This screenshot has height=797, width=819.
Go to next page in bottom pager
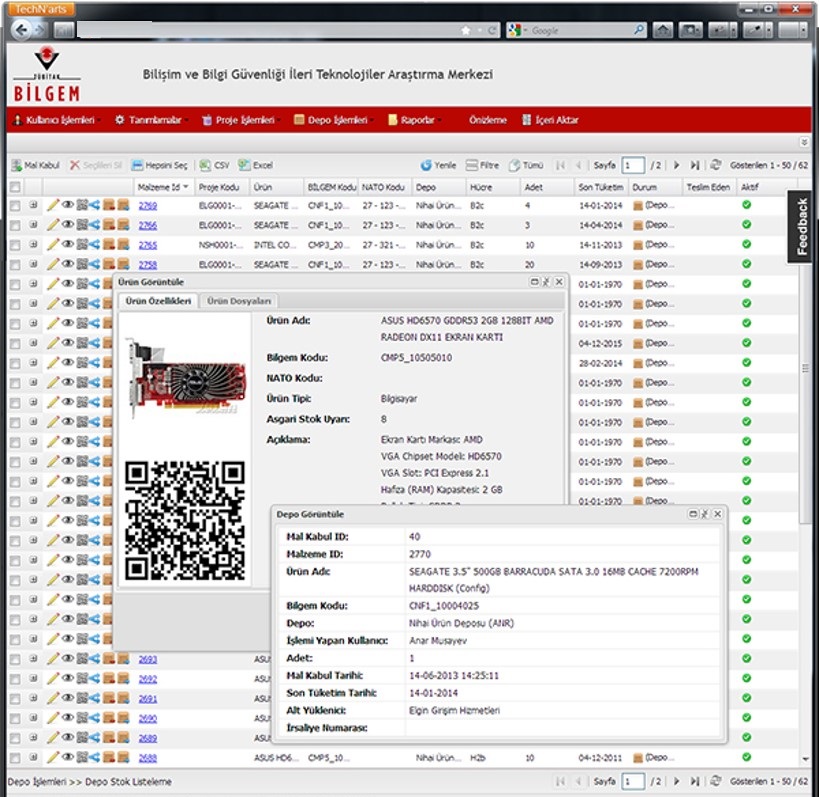point(676,781)
